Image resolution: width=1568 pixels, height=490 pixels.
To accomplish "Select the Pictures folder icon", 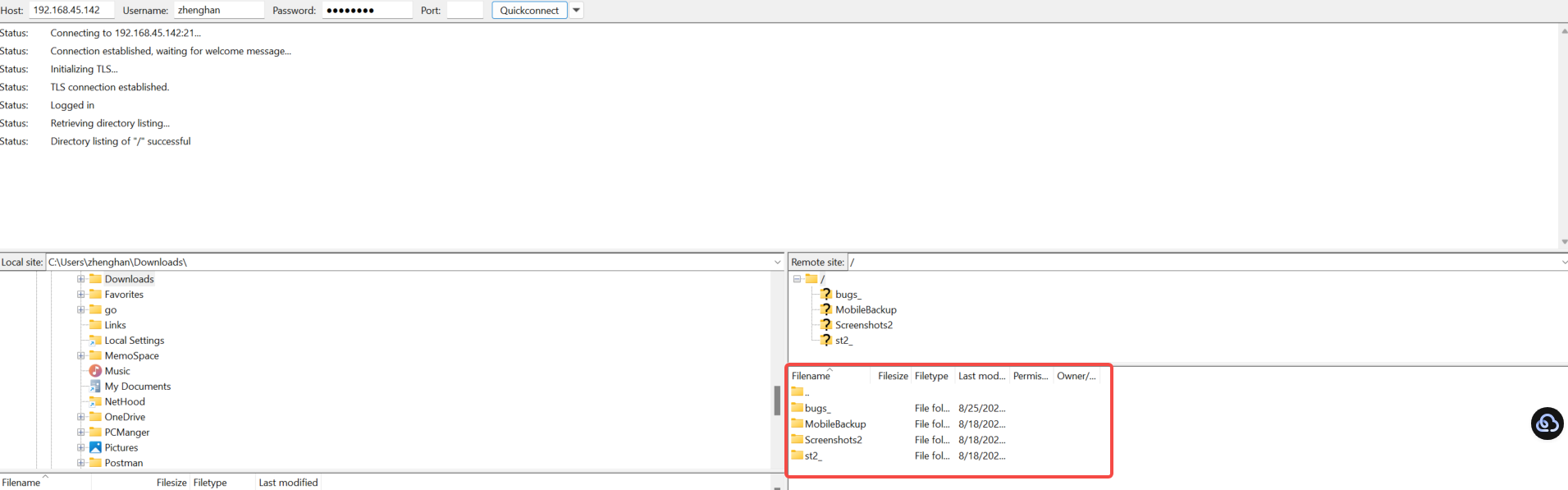I will (x=95, y=447).
